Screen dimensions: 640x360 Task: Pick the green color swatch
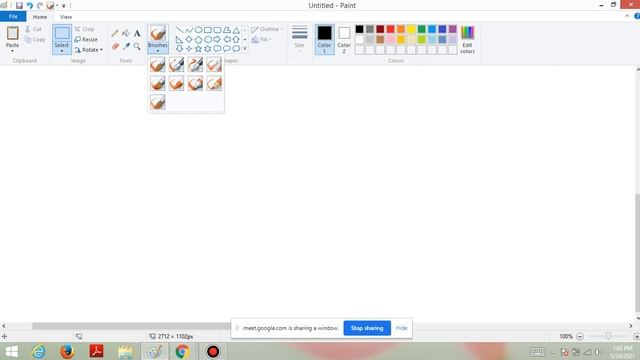tap(422, 29)
